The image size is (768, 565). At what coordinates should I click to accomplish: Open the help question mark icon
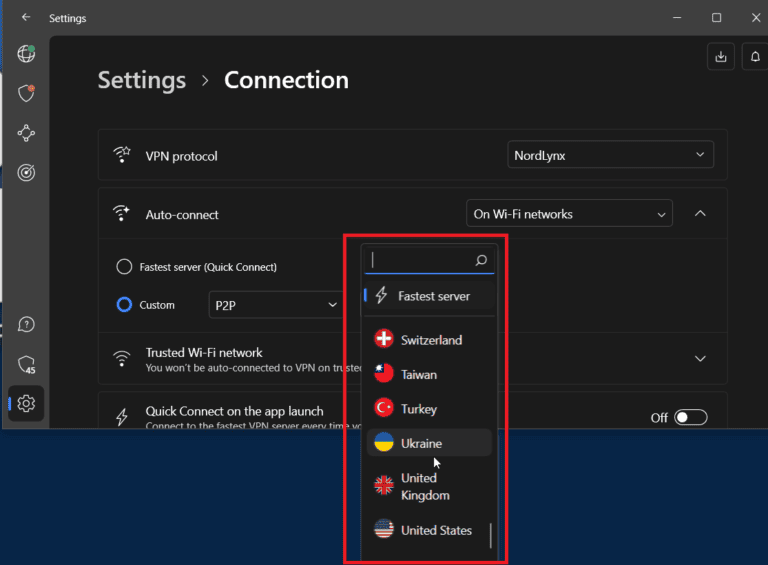pos(26,324)
